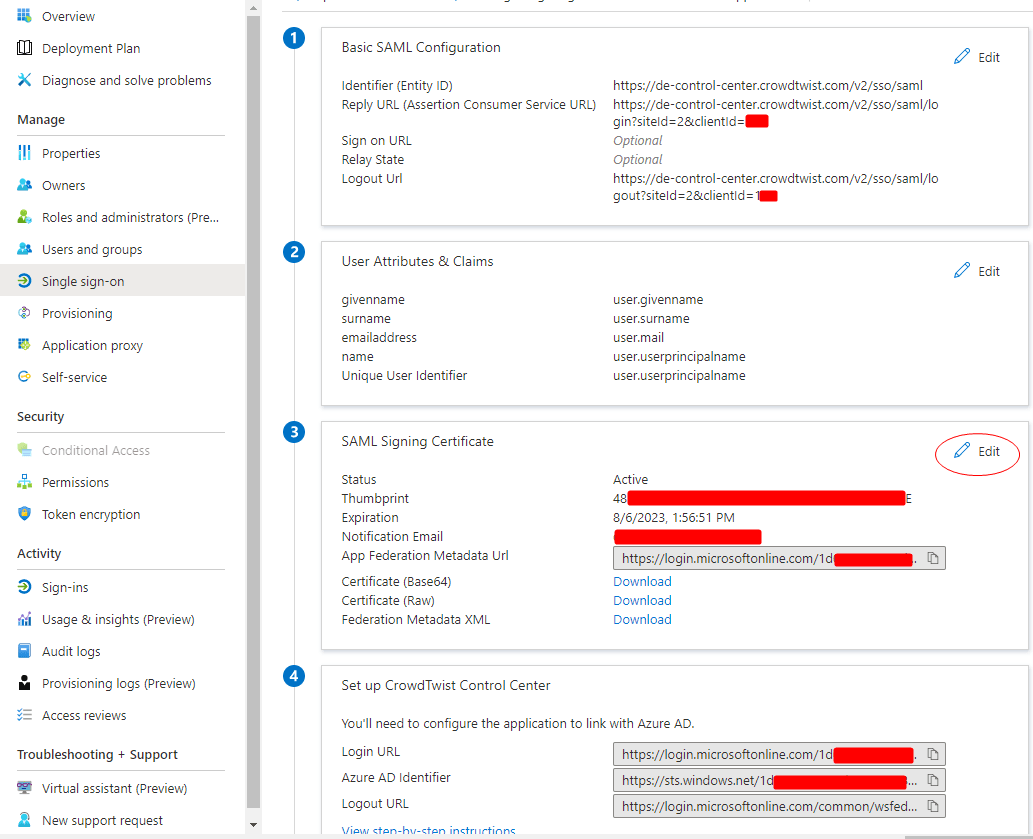Click the Active status value
The height and width of the screenshot is (839, 1033).
(630, 479)
